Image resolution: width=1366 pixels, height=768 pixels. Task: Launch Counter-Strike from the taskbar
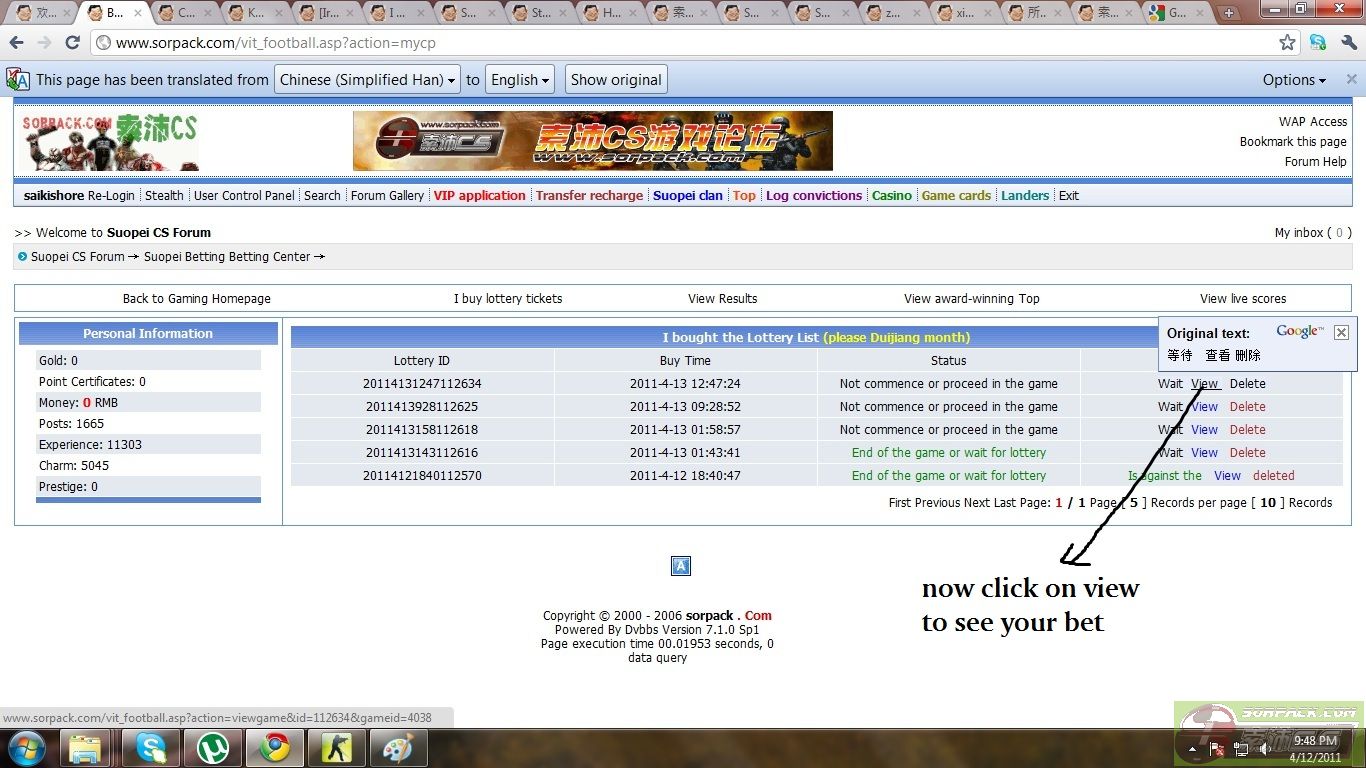click(336, 747)
